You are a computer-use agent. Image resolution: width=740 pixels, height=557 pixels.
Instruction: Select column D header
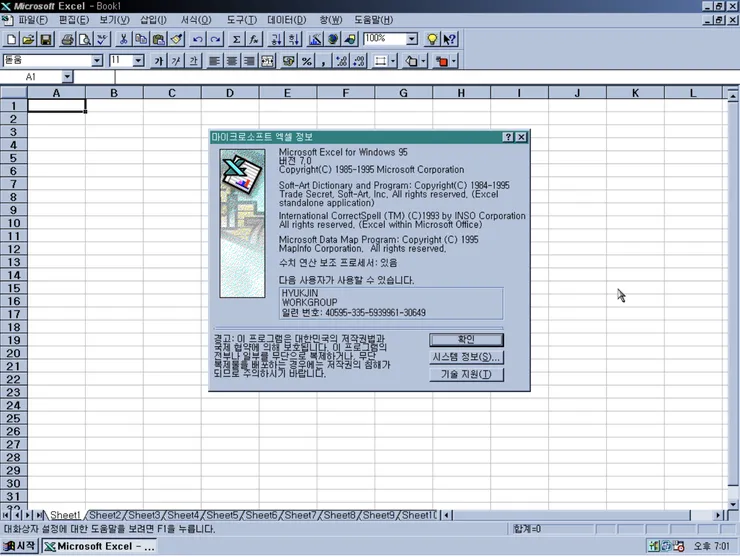coord(230,93)
